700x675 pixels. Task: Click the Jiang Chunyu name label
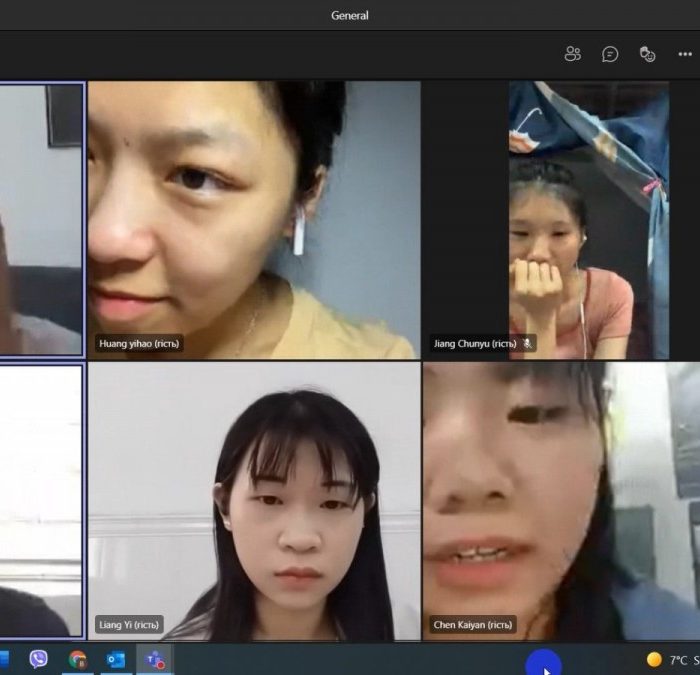[x=475, y=343]
